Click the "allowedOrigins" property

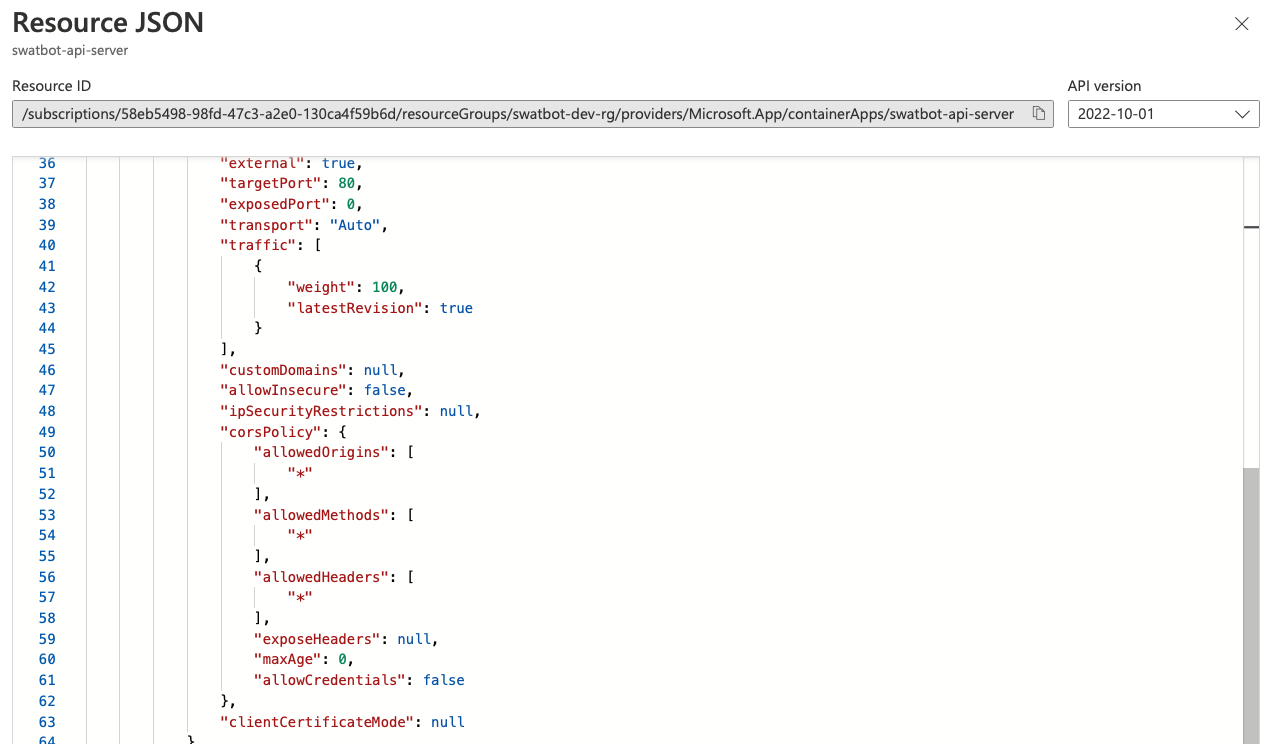[322, 452]
